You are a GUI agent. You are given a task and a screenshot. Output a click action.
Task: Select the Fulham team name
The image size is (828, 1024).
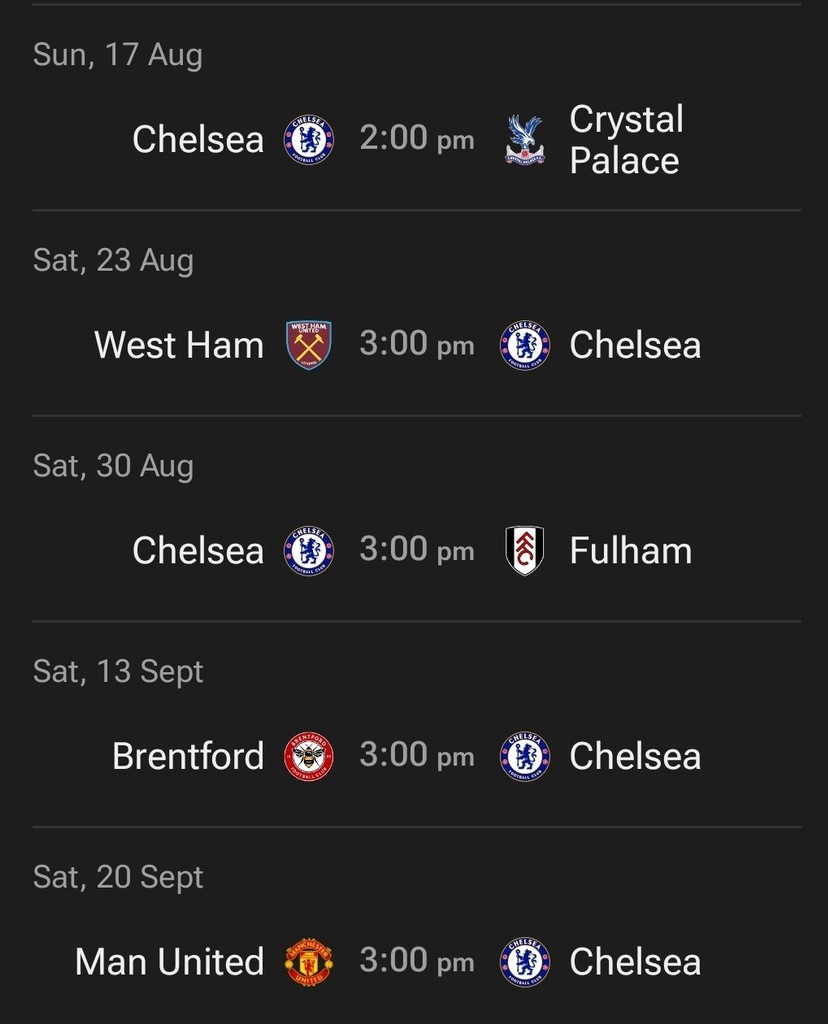(x=630, y=551)
